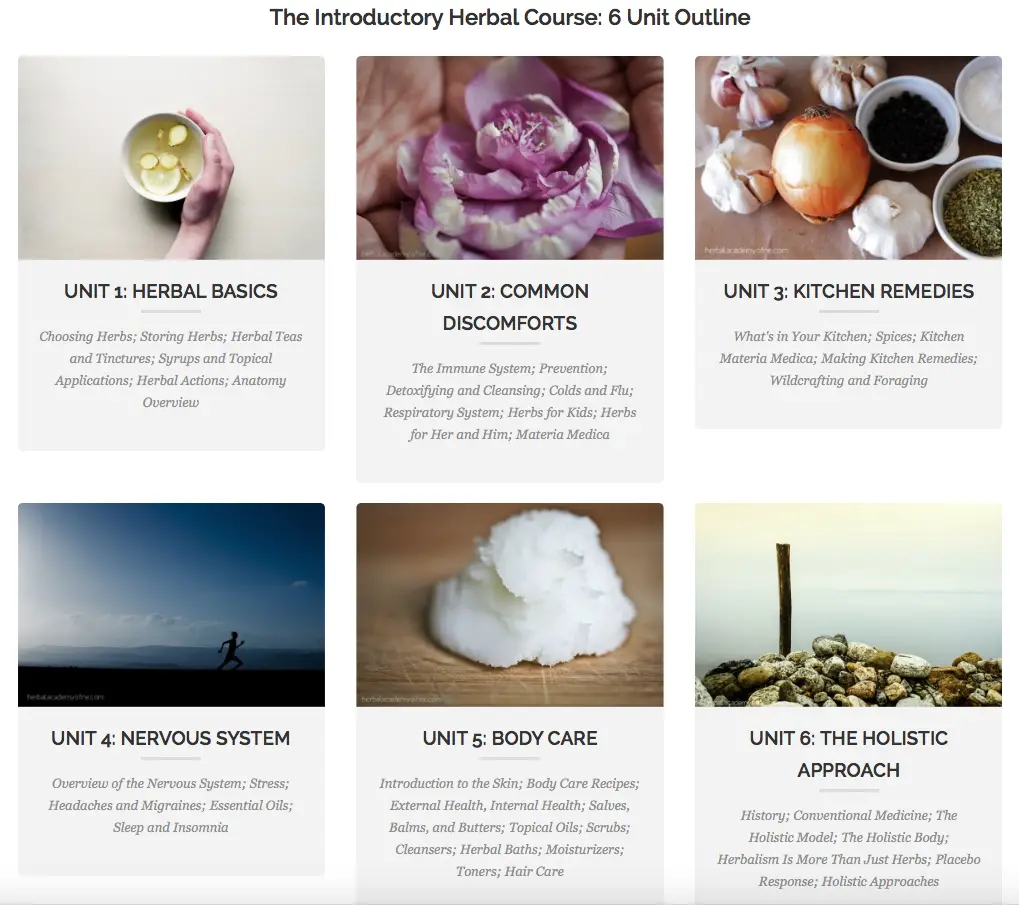Click the divider under Unit 5 heading

click(510, 758)
